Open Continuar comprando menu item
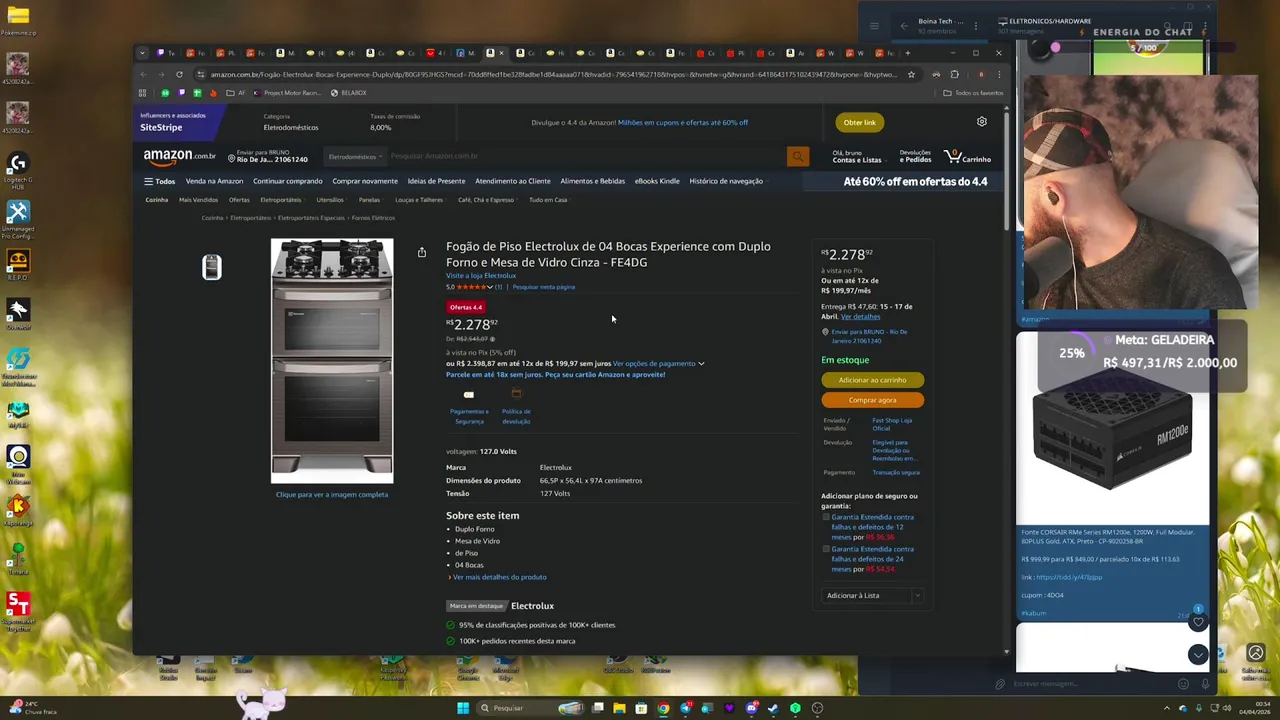Image resolution: width=1280 pixels, height=720 pixels. (x=288, y=181)
